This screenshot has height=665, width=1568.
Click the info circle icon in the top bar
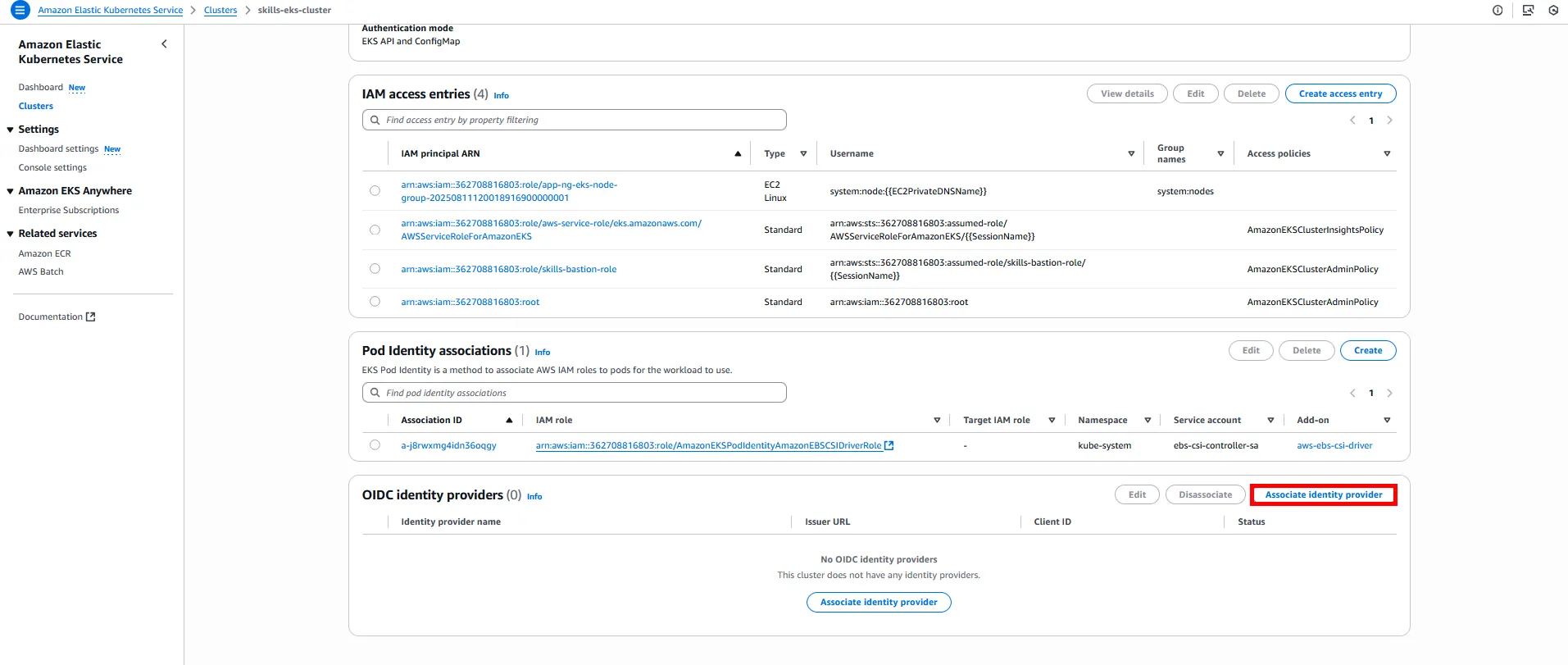click(x=1498, y=11)
